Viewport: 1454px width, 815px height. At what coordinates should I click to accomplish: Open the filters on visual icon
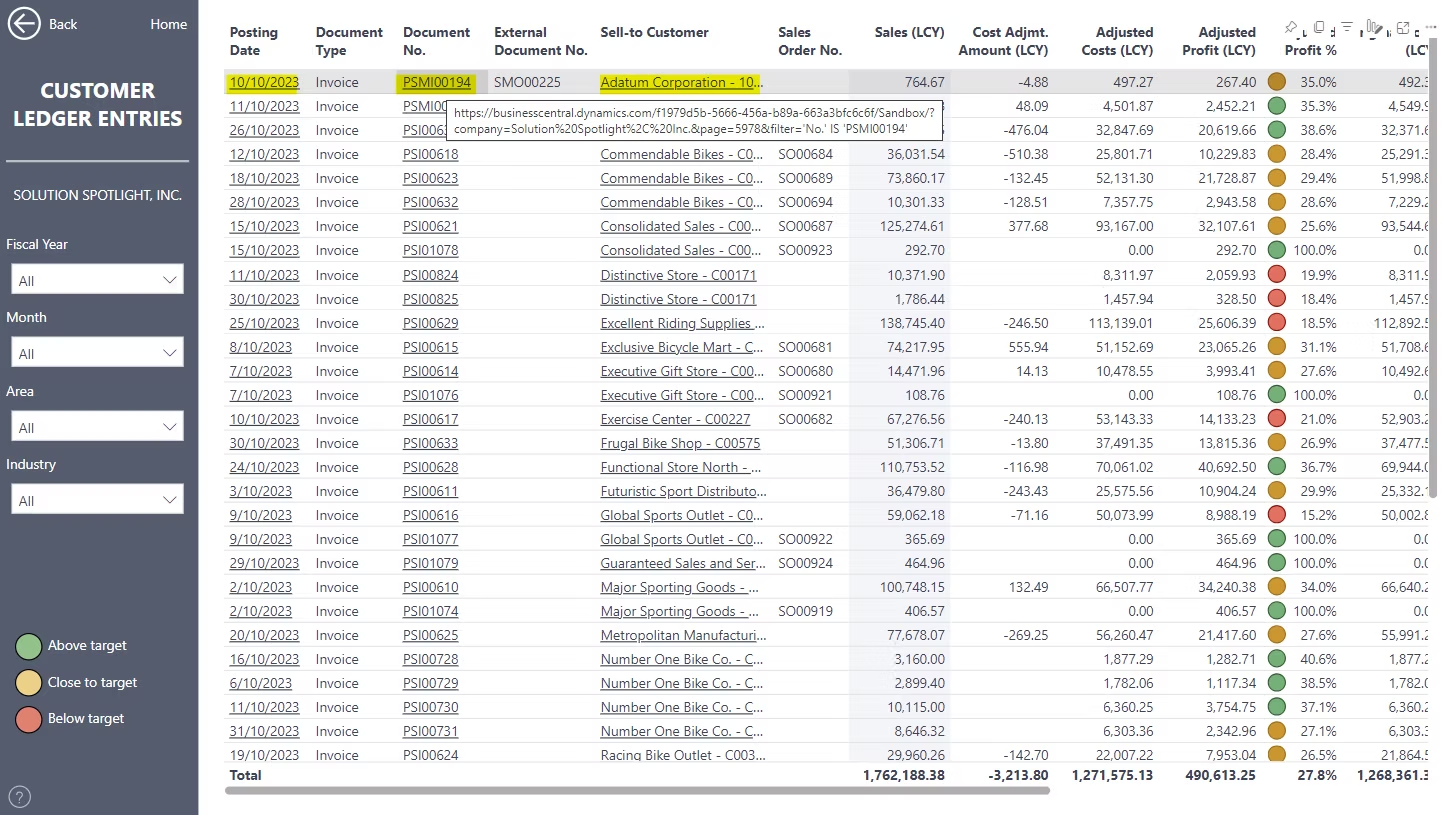point(1347,27)
